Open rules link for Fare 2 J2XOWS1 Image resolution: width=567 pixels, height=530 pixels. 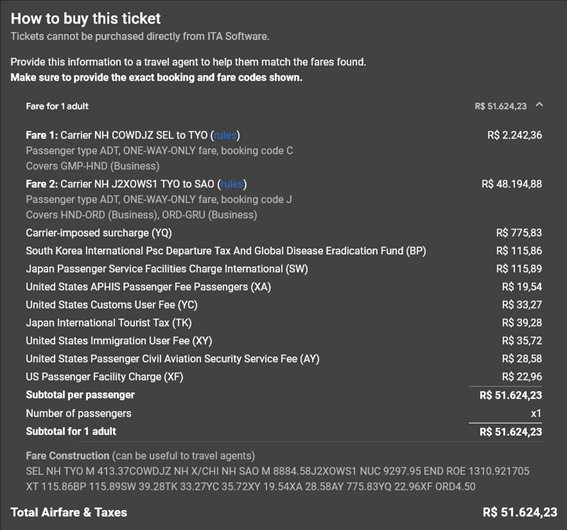[232, 184]
